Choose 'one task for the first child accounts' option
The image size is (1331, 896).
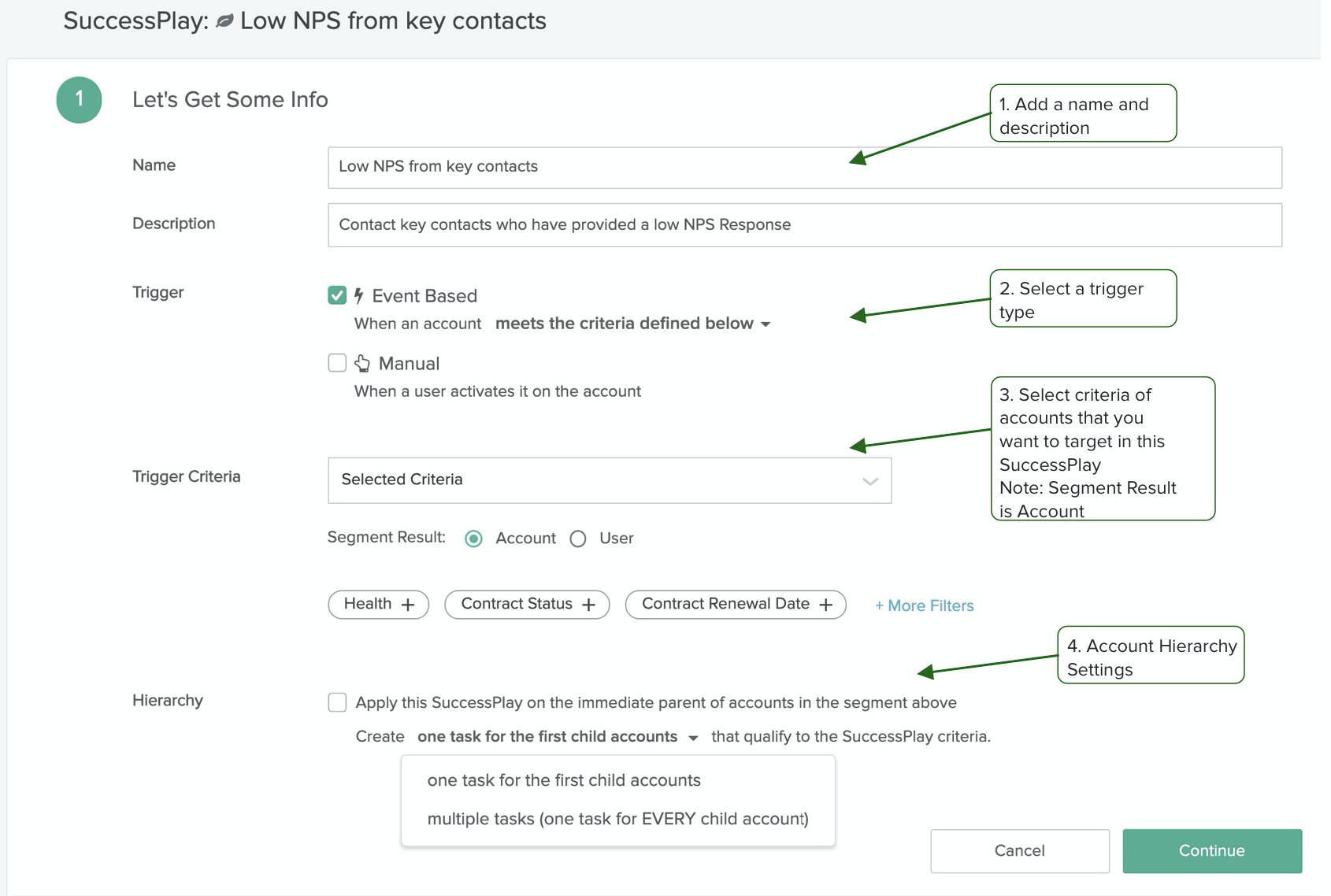tap(564, 780)
